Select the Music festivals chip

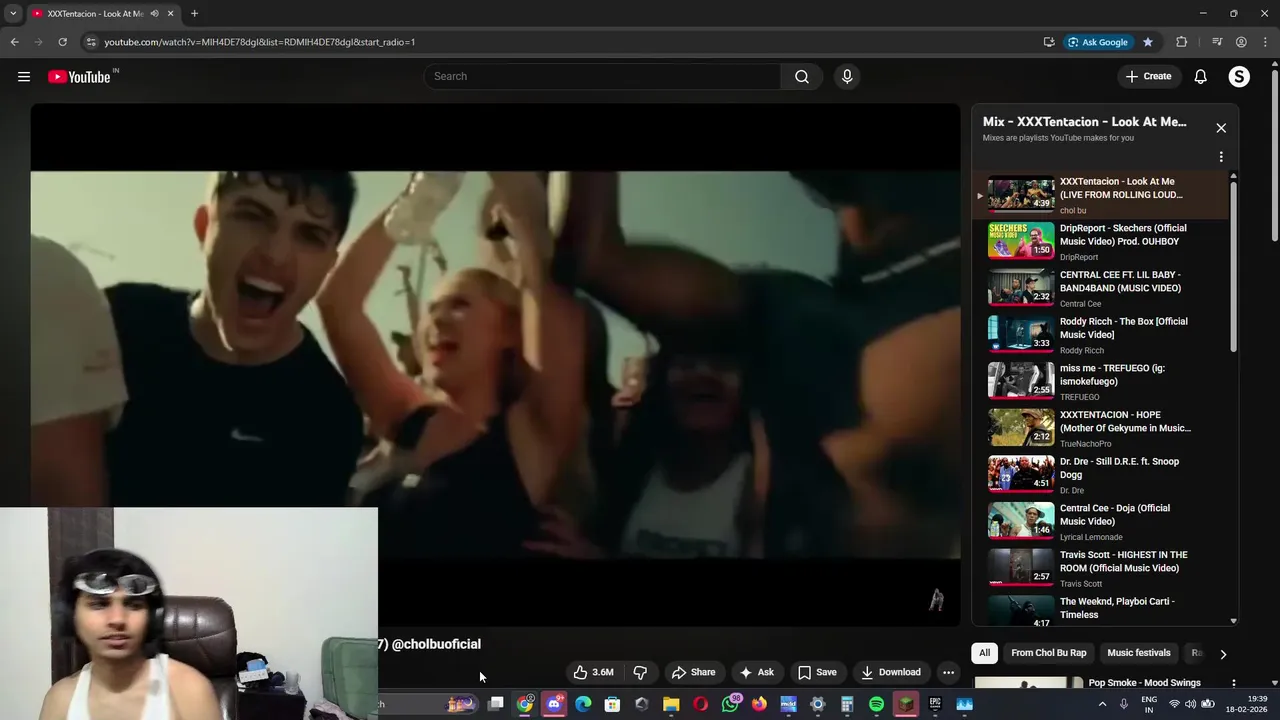pos(1138,653)
